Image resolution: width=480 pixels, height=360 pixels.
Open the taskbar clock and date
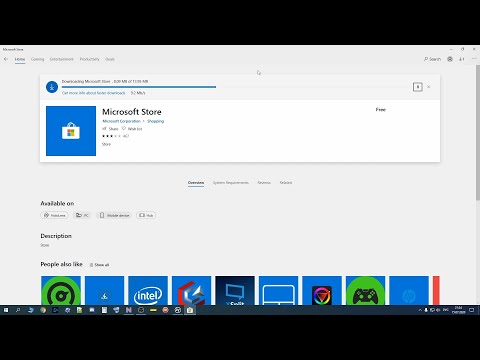coord(458,310)
